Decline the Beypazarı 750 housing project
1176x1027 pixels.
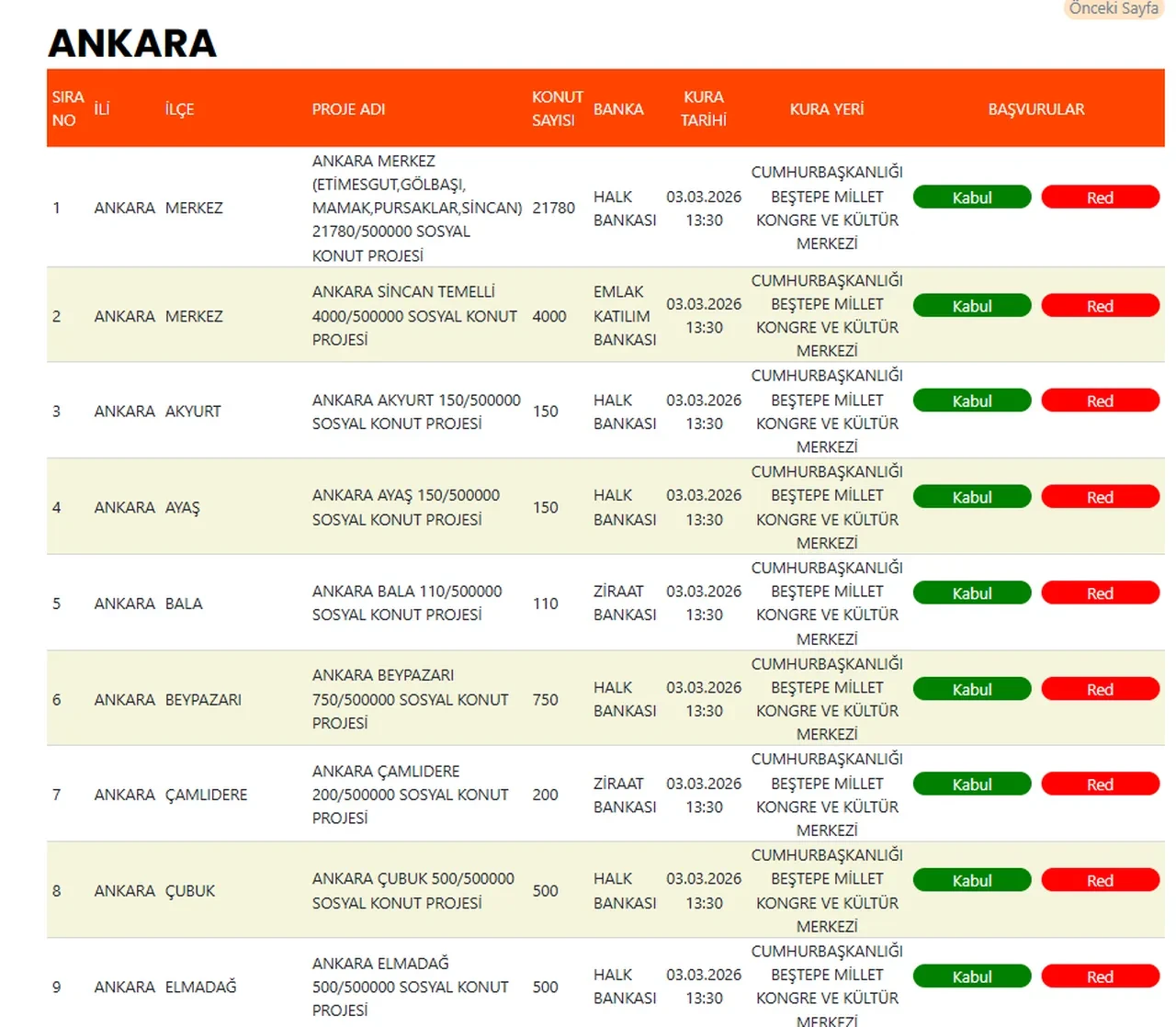1100,689
